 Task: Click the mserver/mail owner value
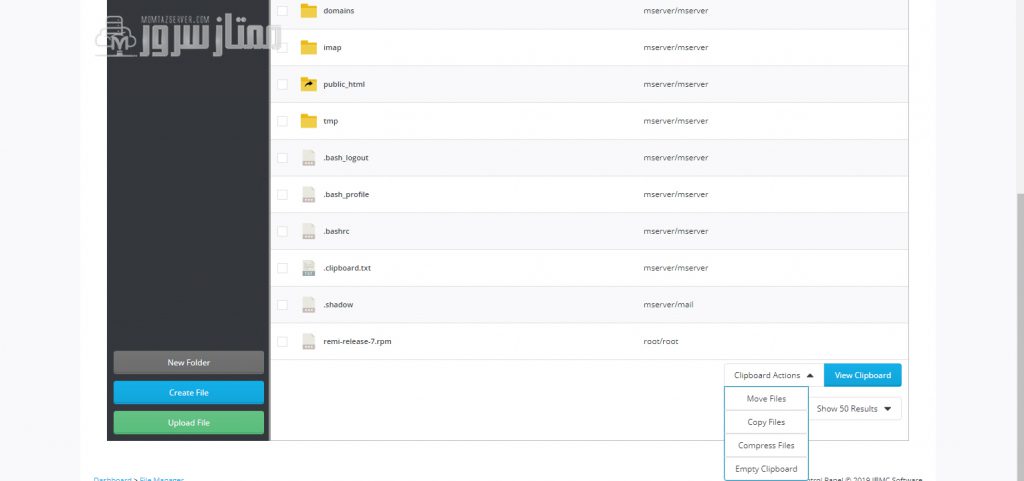tap(668, 305)
